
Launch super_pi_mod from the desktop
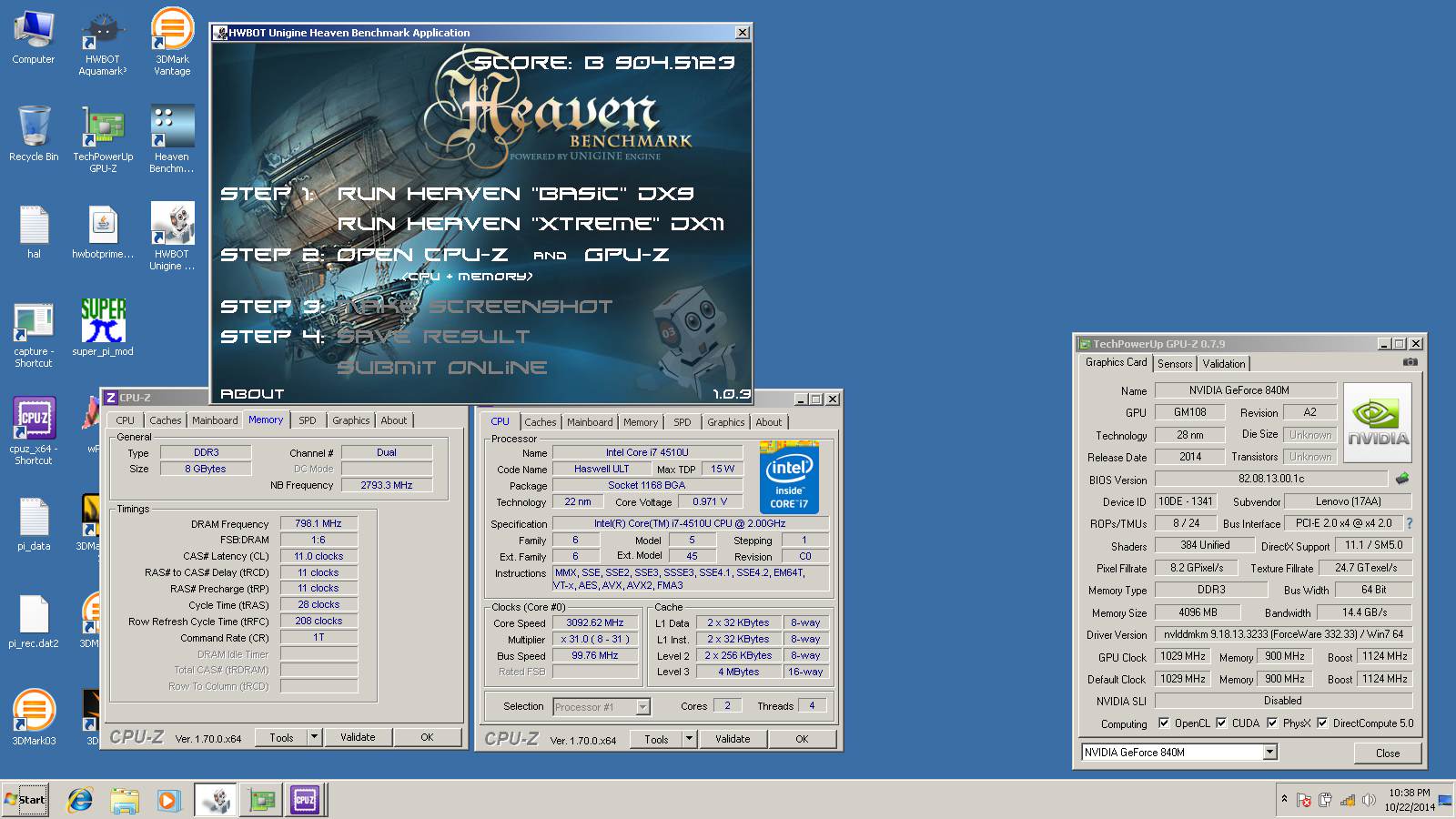coord(103,328)
